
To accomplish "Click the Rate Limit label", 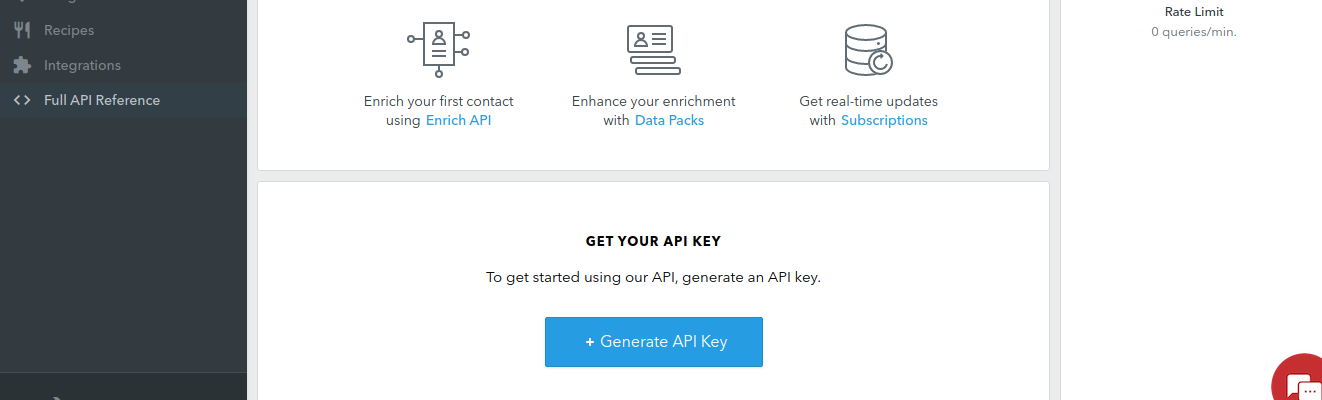I will [1194, 12].
